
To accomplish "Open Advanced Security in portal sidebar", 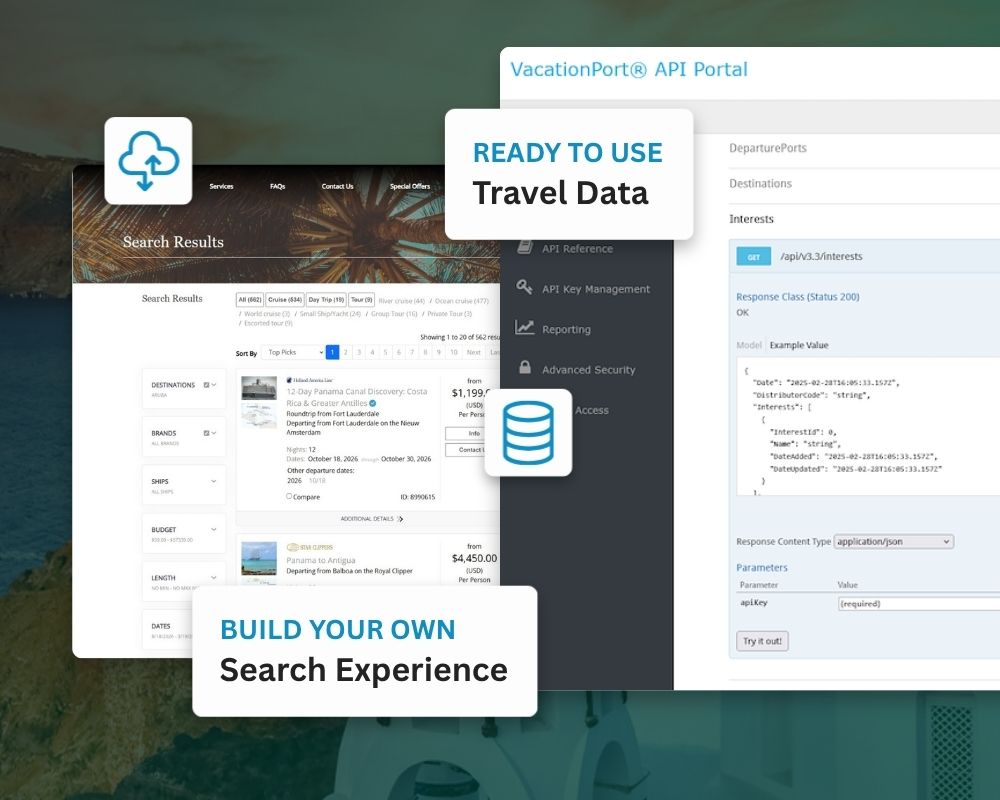I will point(589,369).
